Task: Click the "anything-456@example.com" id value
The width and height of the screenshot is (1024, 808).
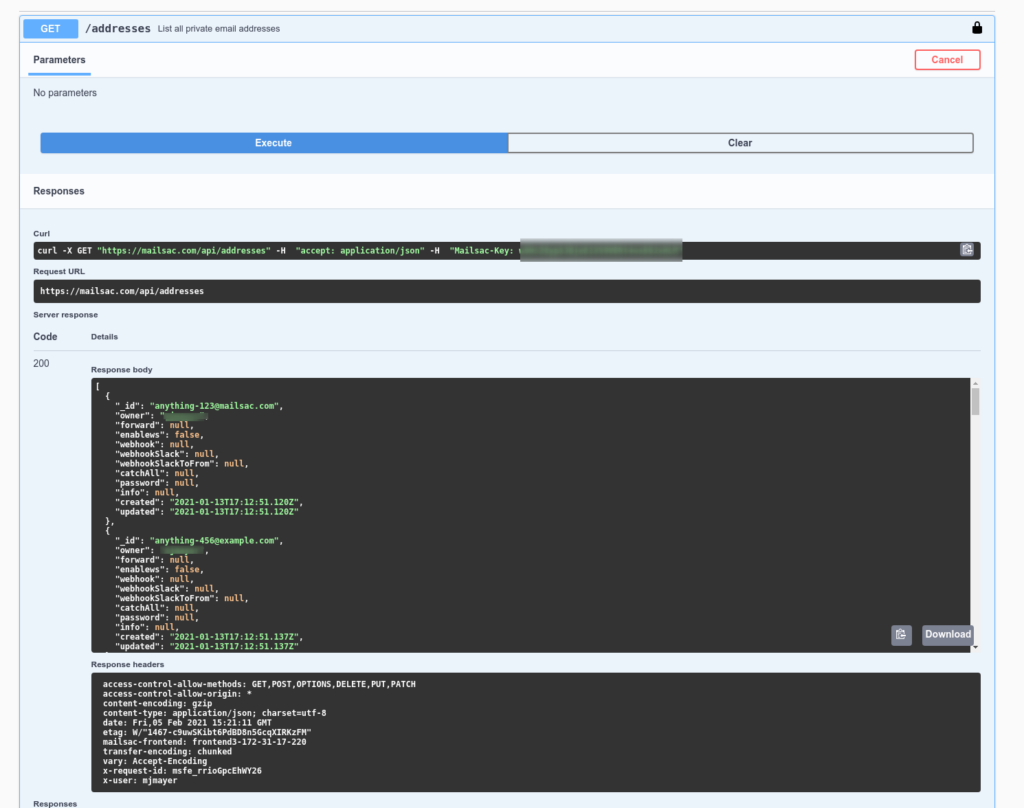Action: (216, 540)
